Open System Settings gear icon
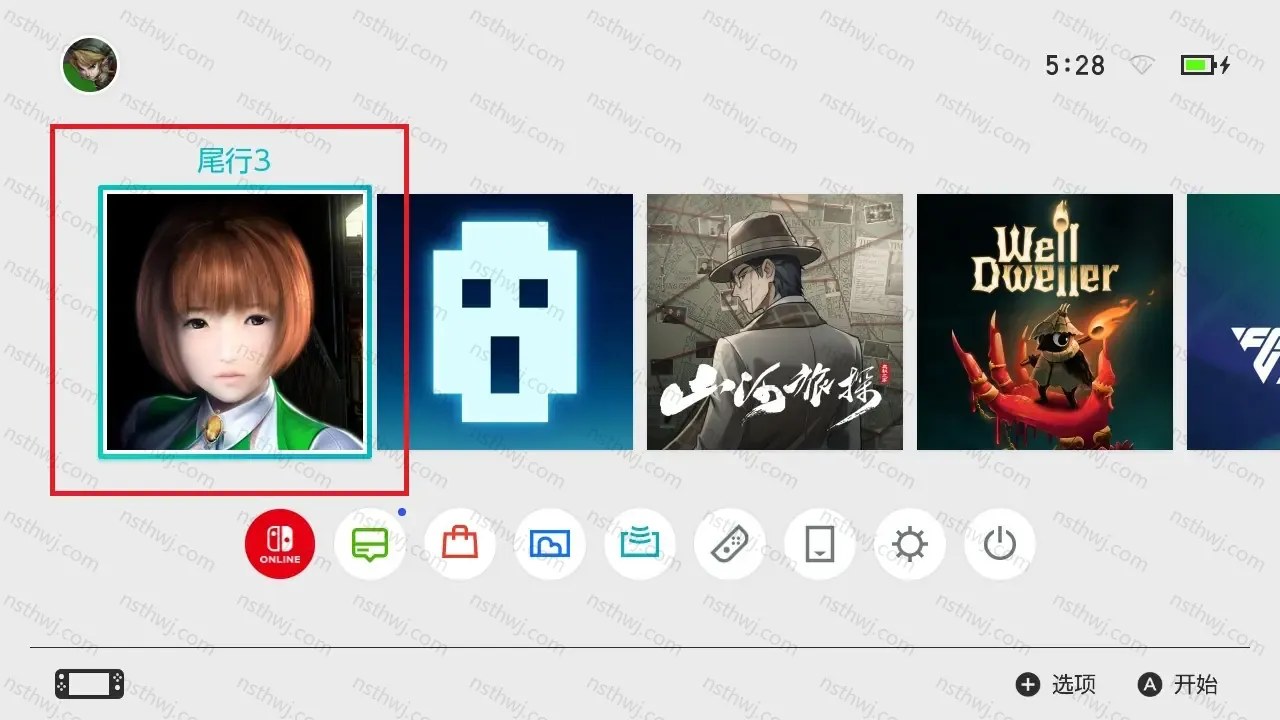This screenshot has height=720, width=1280. click(x=910, y=544)
